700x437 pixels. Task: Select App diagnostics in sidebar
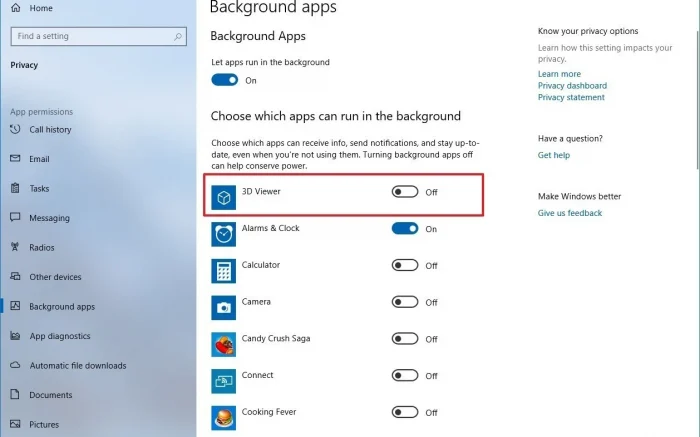pyautogui.click(x=60, y=336)
